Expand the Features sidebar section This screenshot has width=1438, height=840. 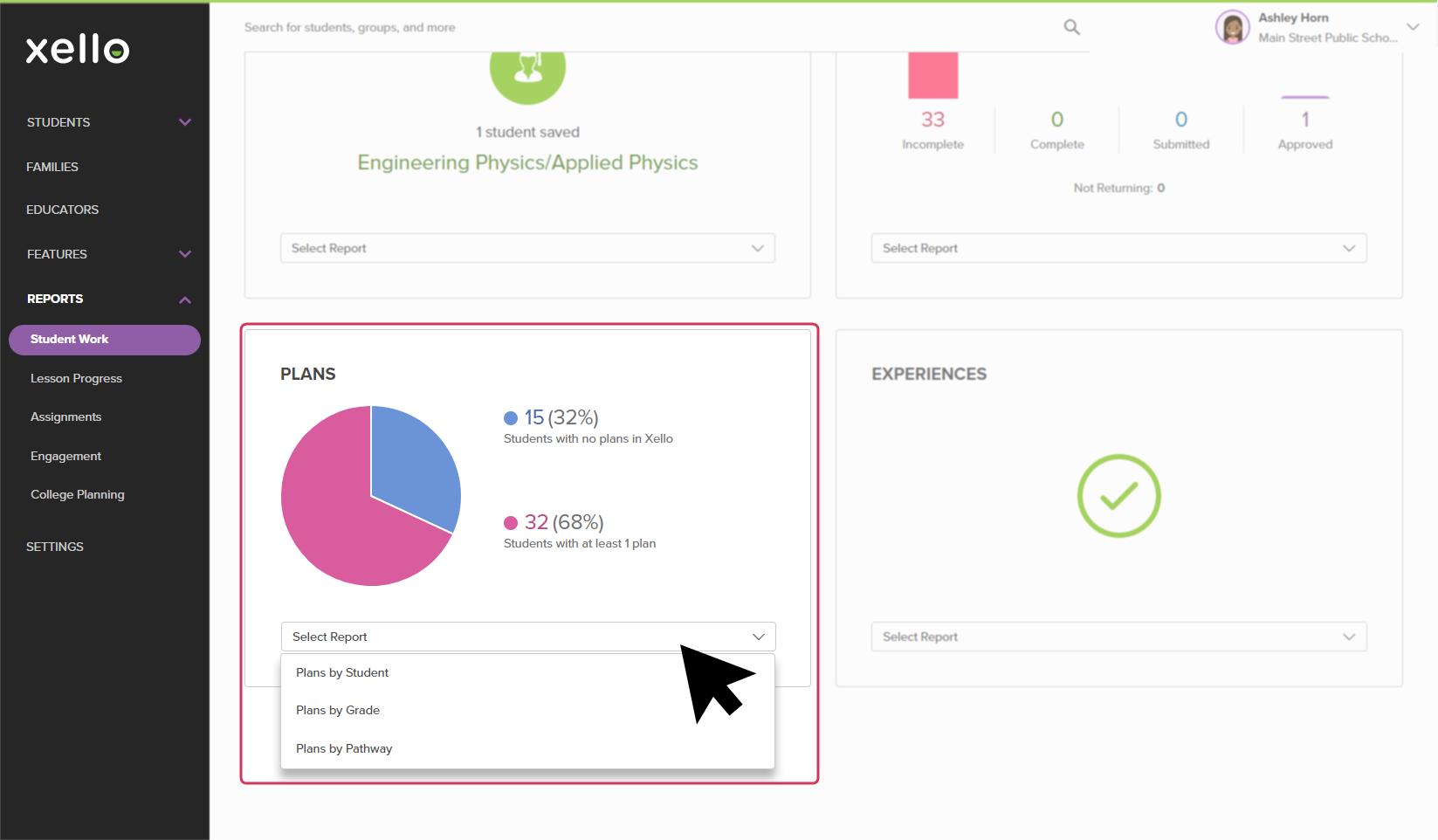[x=184, y=254]
